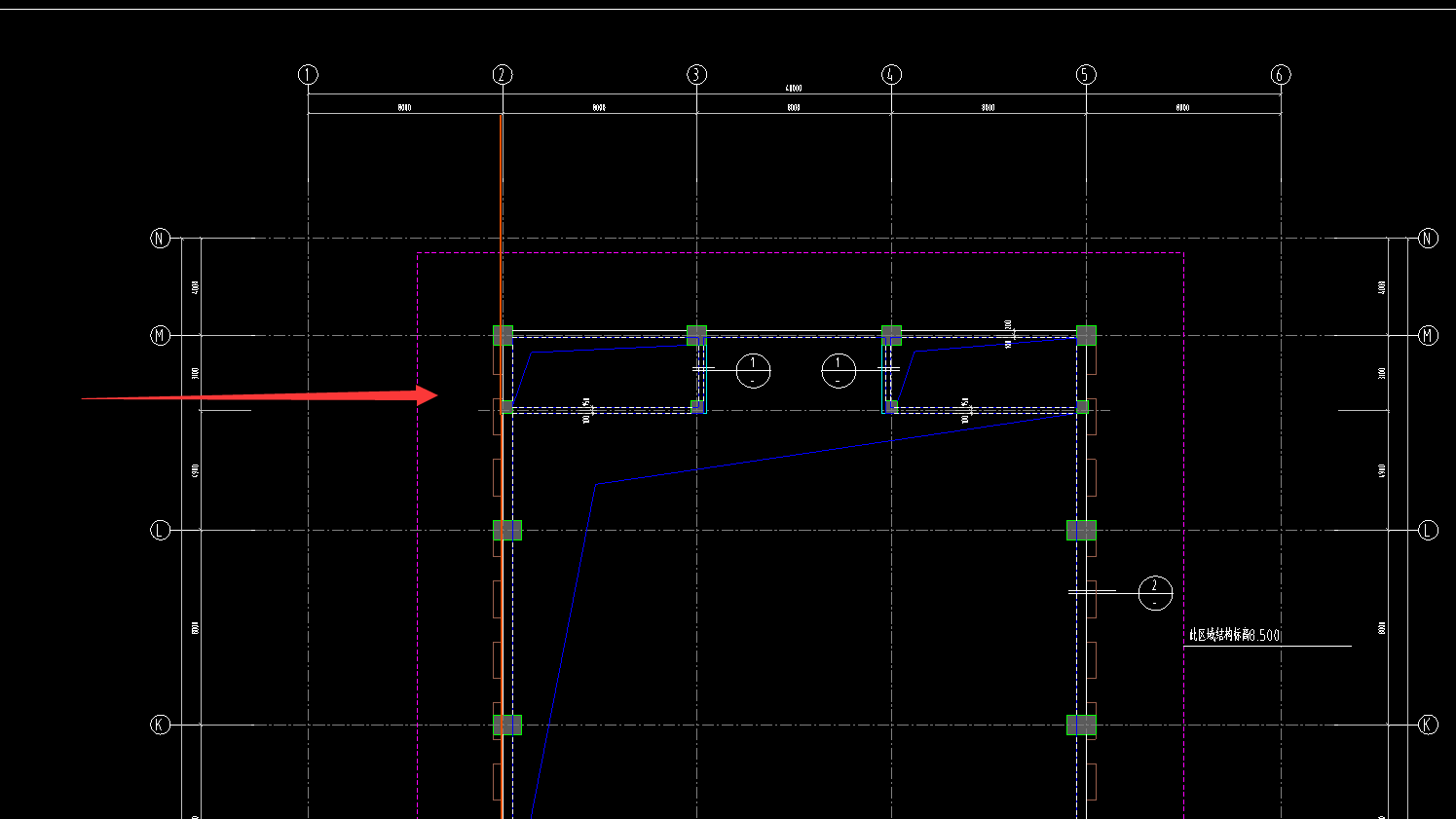Select column at intersection of grids 5 and M
Viewport: 1456px width, 819px height.
(1086, 335)
